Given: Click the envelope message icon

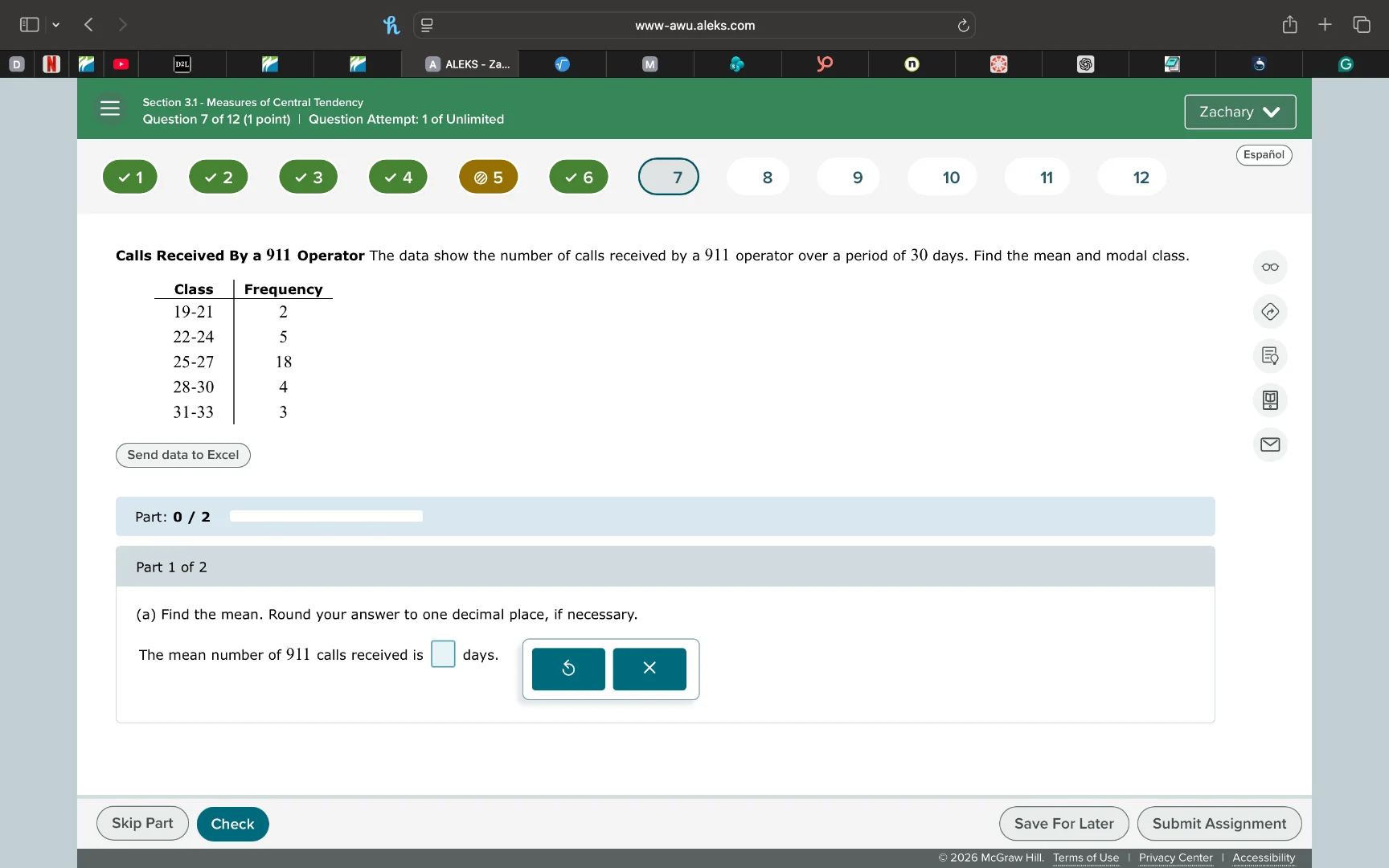Looking at the screenshot, I should (1270, 444).
